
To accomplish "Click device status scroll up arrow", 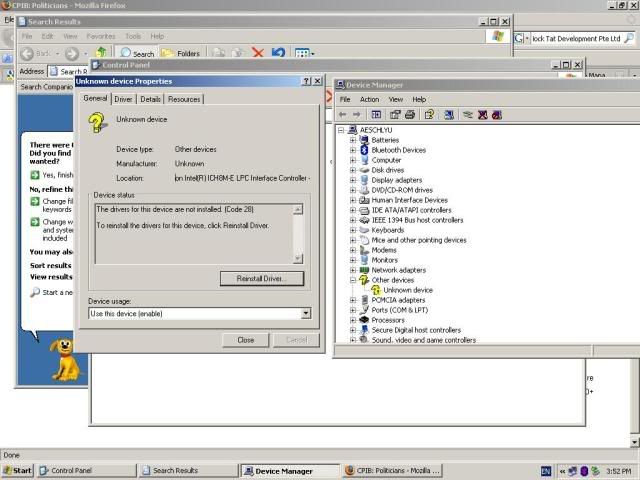I will tap(298, 209).
